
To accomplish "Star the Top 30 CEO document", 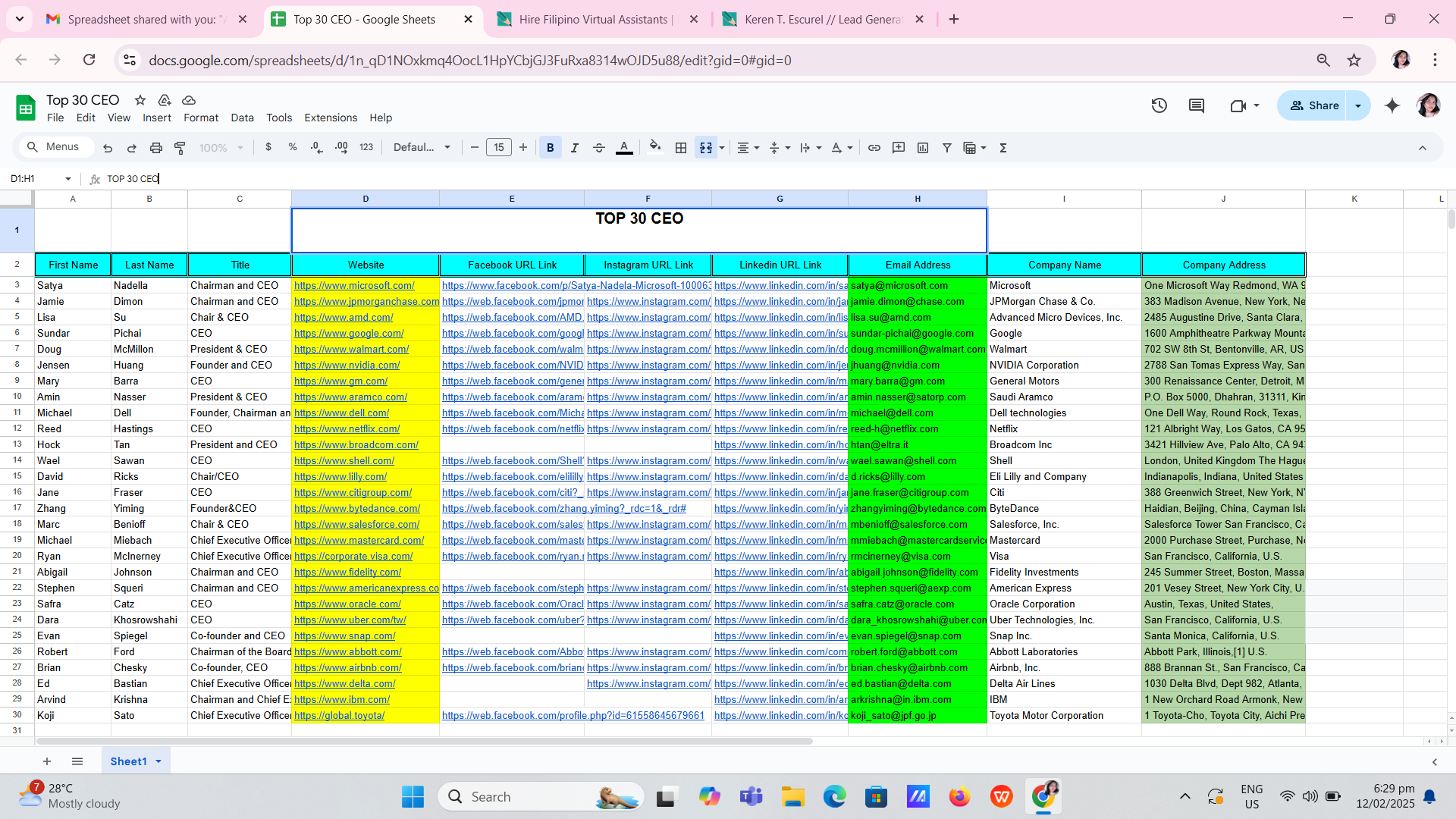I will tap(140, 100).
